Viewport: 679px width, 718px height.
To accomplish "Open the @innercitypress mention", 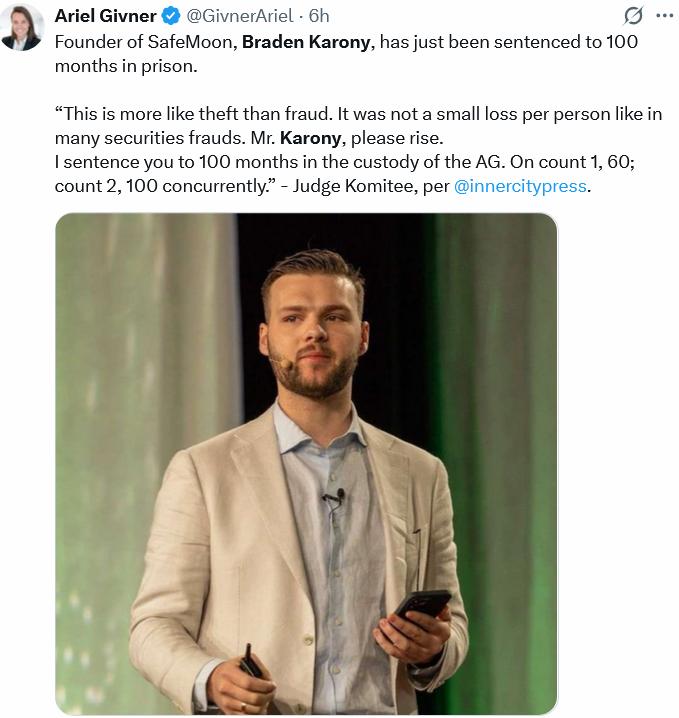I will pyautogui.click(x=520, y=186).
